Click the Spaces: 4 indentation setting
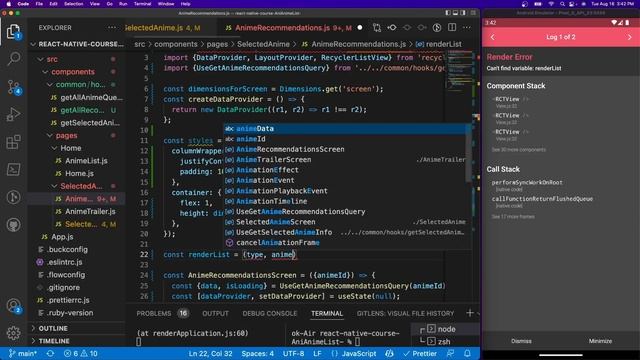Viewport: 640px width, 360px height. [x=258, y=353]
